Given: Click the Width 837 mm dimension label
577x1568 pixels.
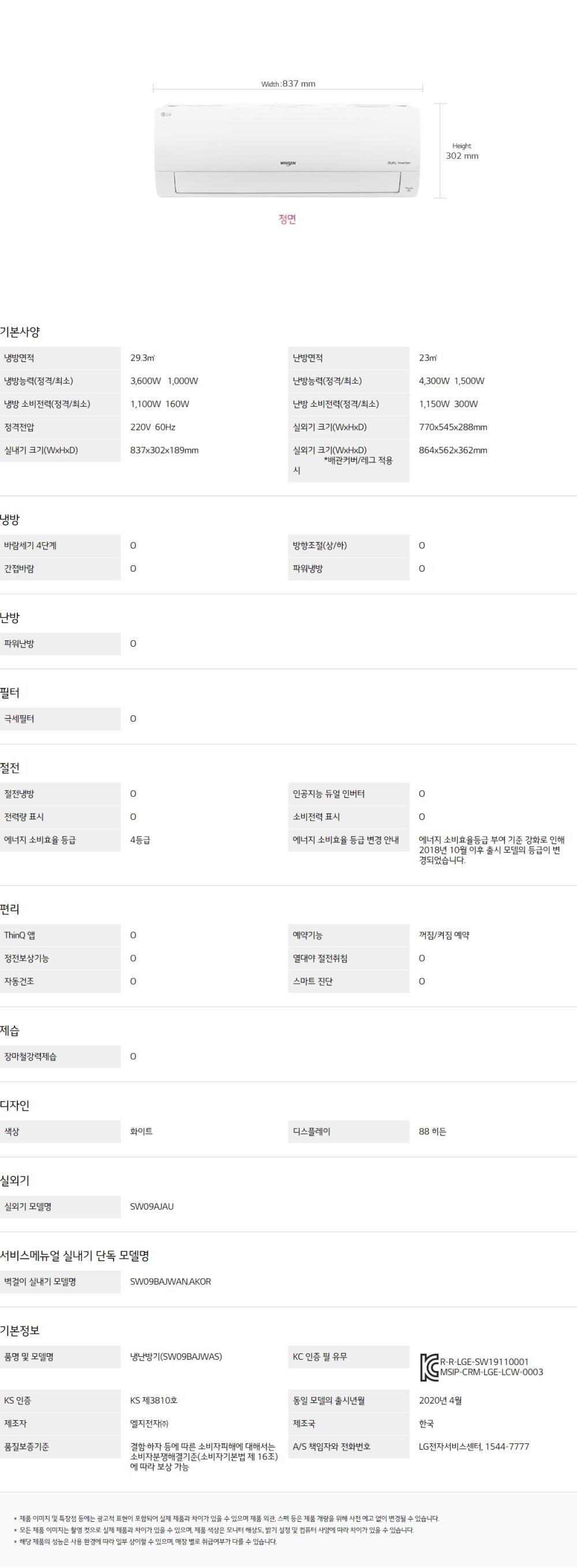Looking at the screenshot, I should pos(288,84).
